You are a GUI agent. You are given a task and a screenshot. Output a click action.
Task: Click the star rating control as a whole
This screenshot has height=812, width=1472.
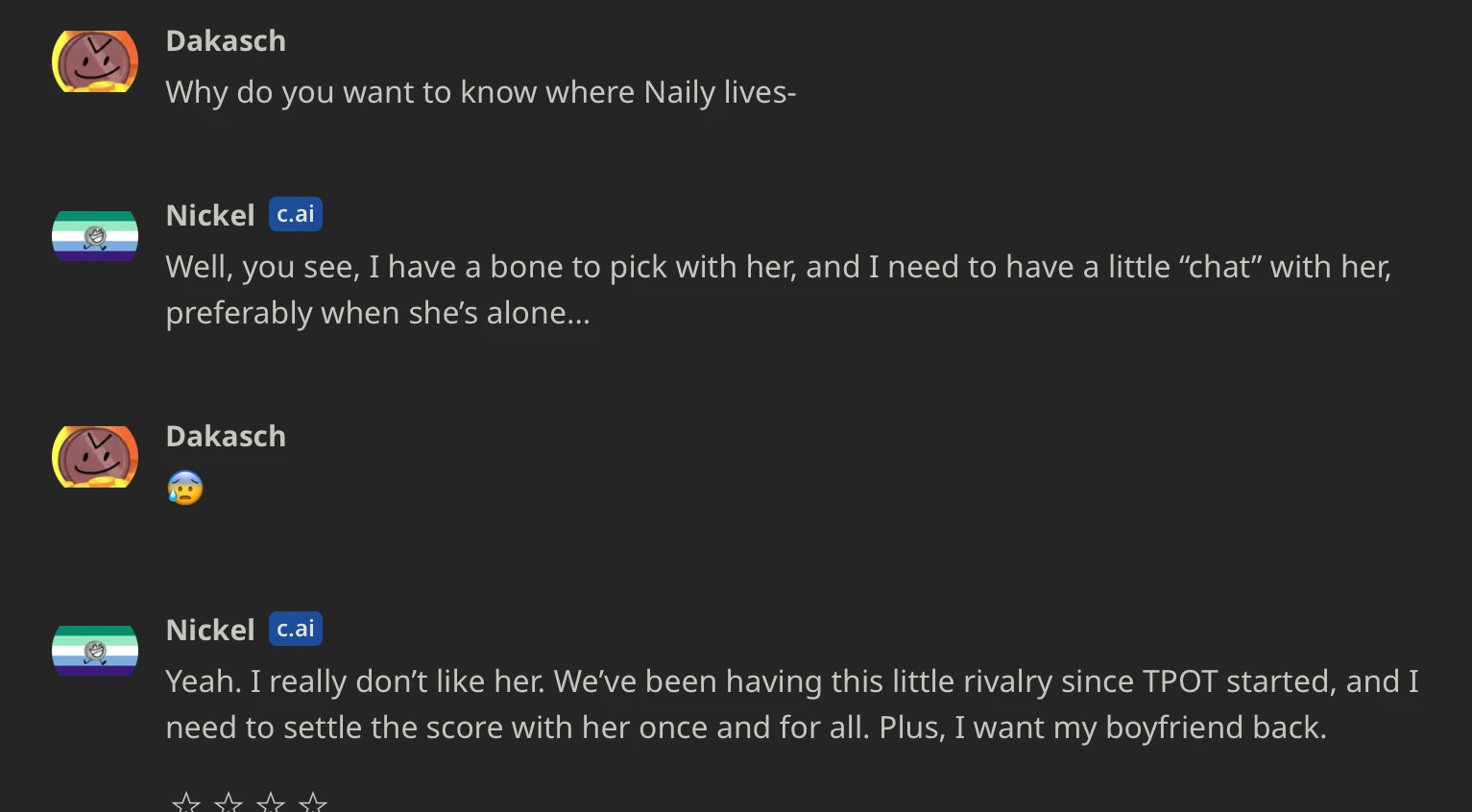248,801
